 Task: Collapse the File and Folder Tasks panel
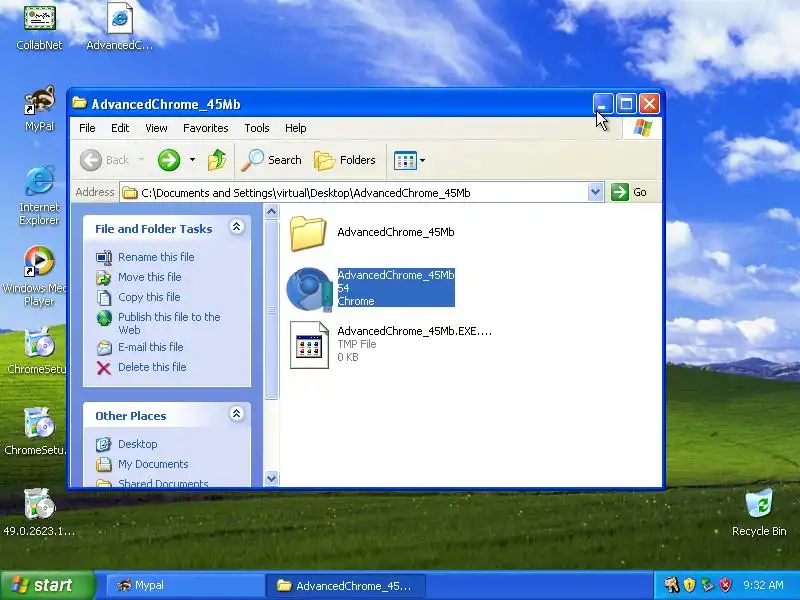pyautogui.click(x=236, y=227)
